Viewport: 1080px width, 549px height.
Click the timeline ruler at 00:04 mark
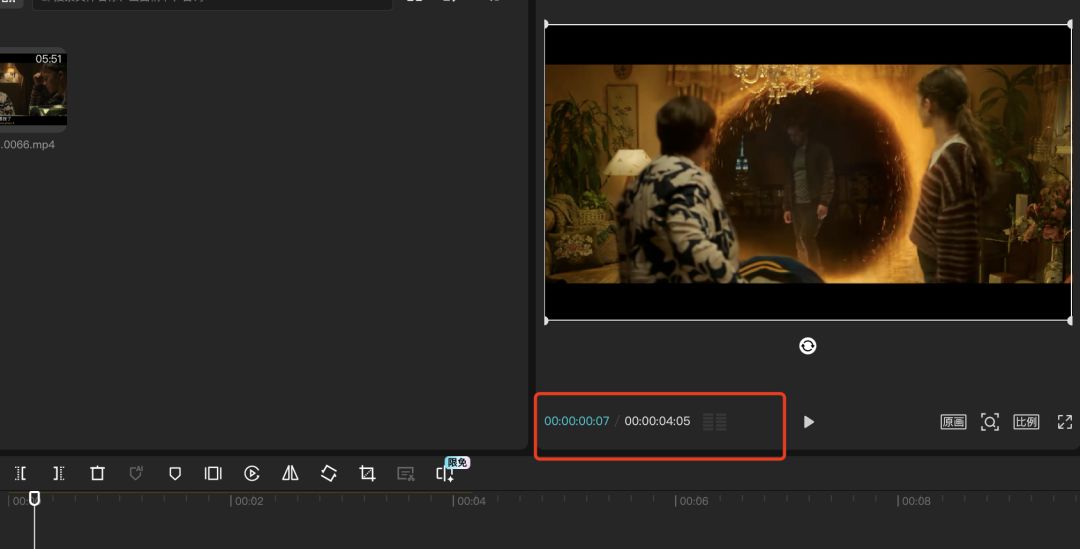[471, 501]
